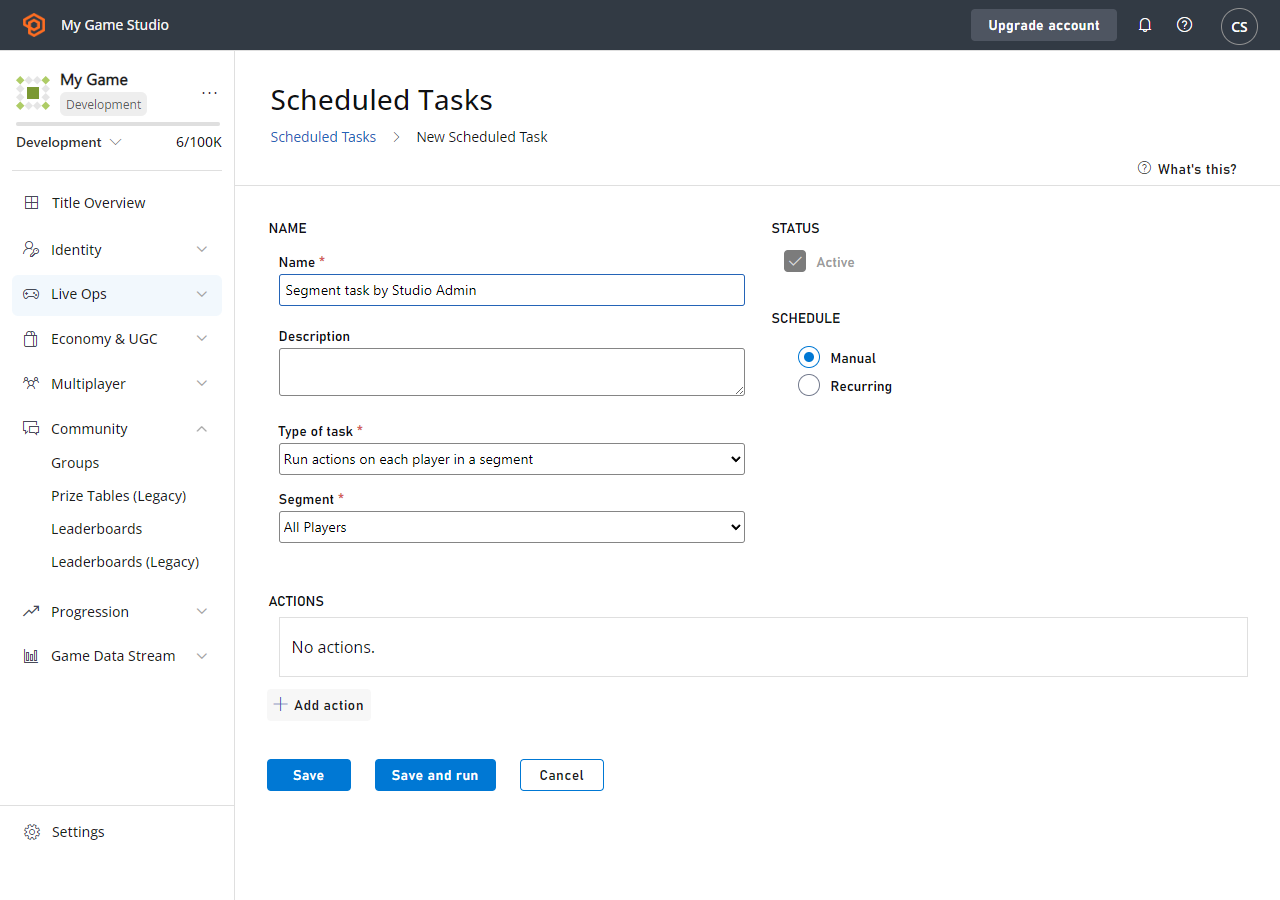This screenshot has width=1280, height=900.
Task: Click the Live Ops gamepad icon
Action: (32, 294)
